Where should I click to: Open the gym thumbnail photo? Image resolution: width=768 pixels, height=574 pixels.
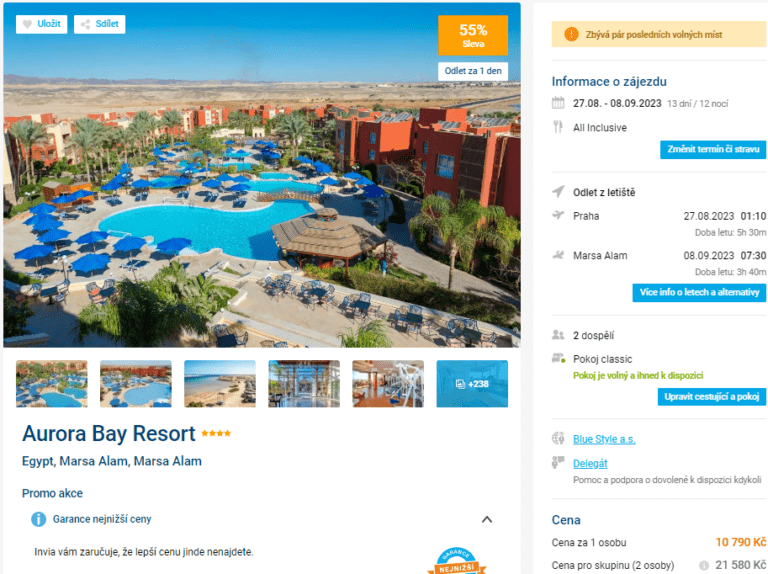click(x=388, y=384)
